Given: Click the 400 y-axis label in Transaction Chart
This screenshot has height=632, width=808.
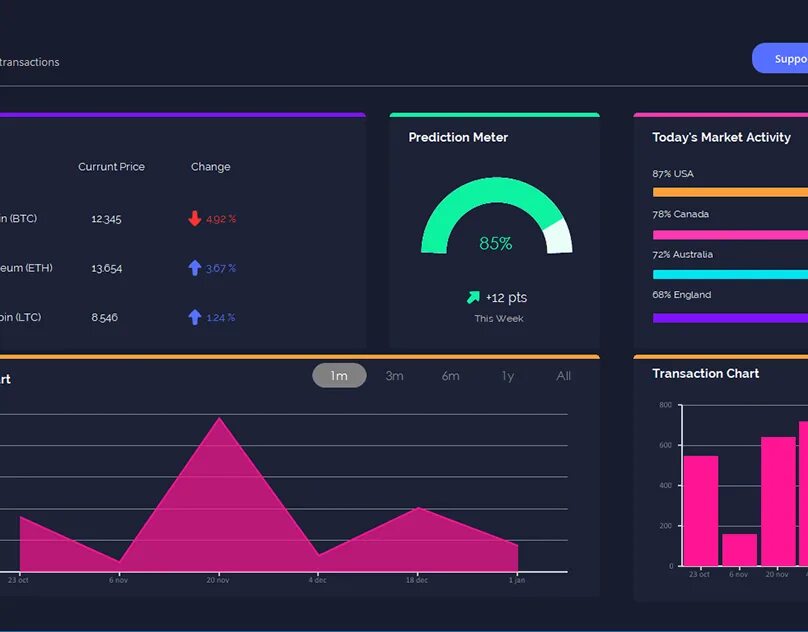Looking at the screenshot, I should [x=665, y=486].
